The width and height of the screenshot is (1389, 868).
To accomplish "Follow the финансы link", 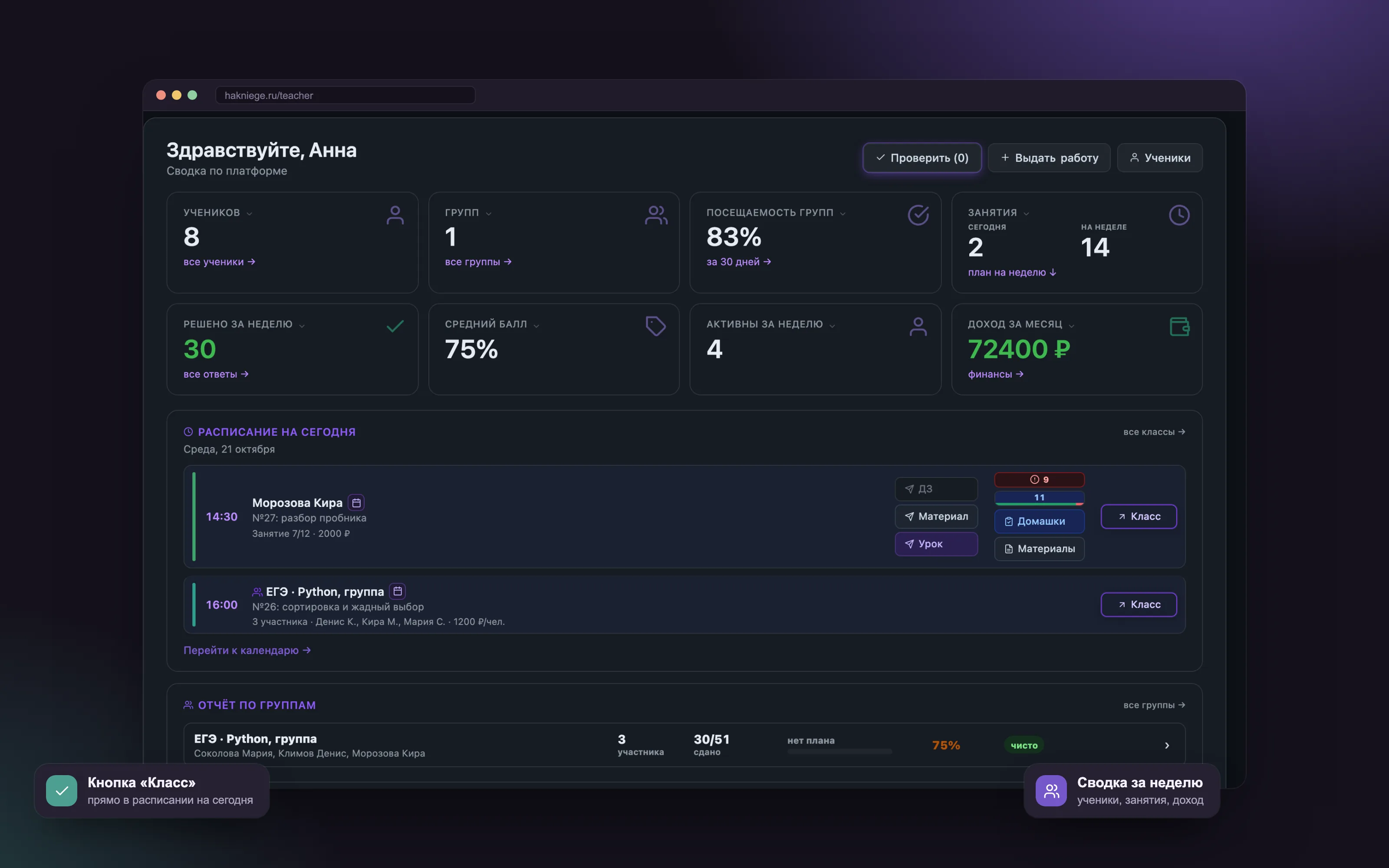I will (x=996, y=374).
